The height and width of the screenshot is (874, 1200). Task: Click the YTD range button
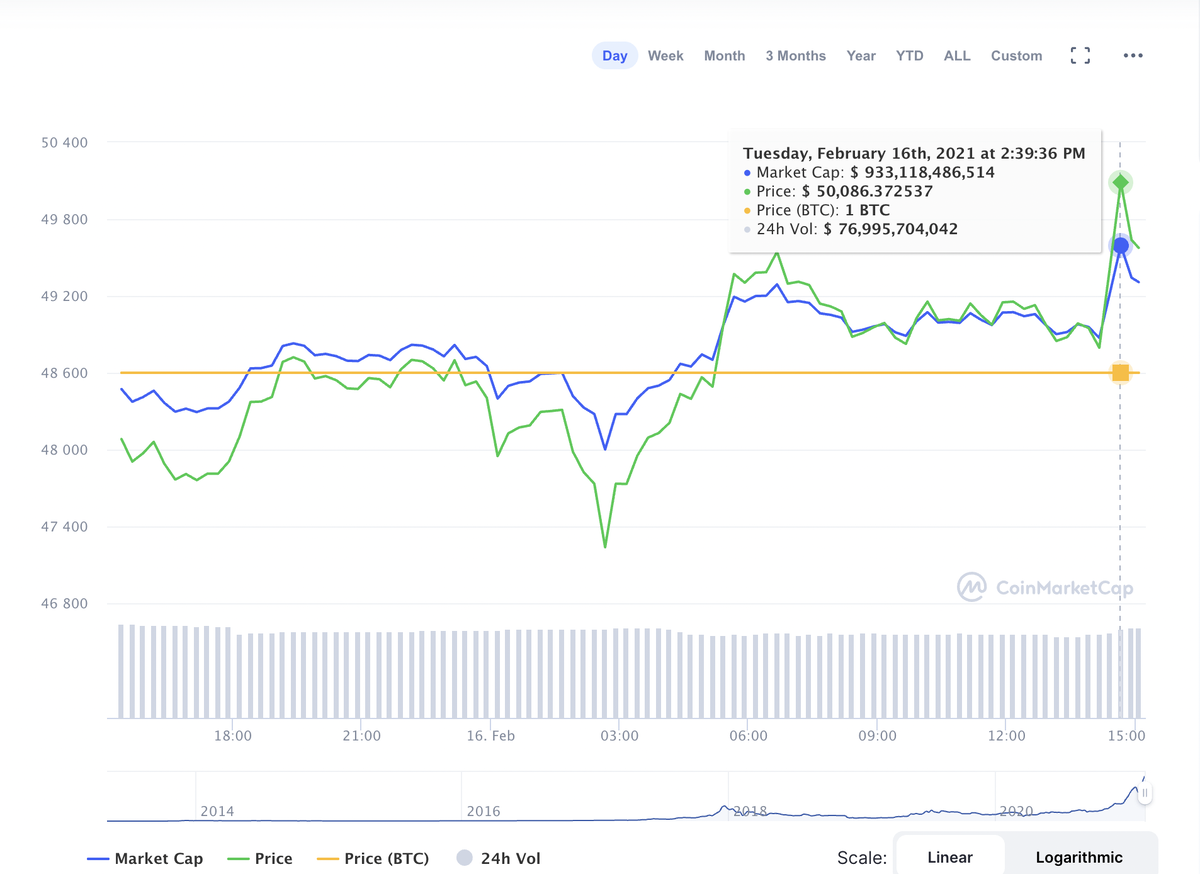pyautogui.click(x=910, y=56)
